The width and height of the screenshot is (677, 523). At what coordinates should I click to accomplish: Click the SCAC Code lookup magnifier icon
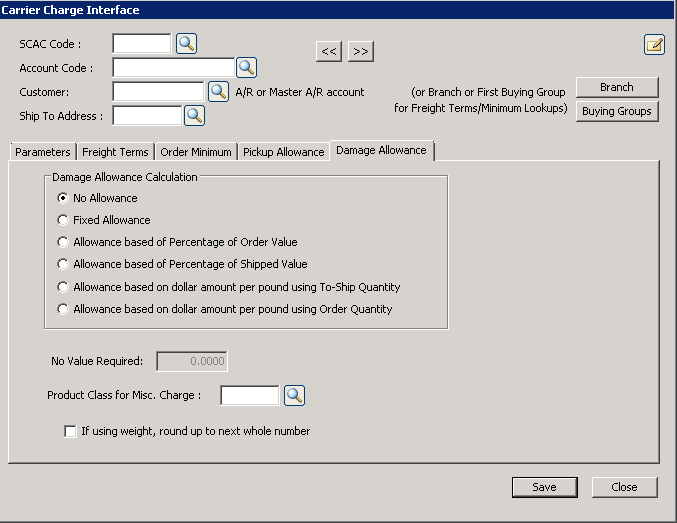click(186, 43)
